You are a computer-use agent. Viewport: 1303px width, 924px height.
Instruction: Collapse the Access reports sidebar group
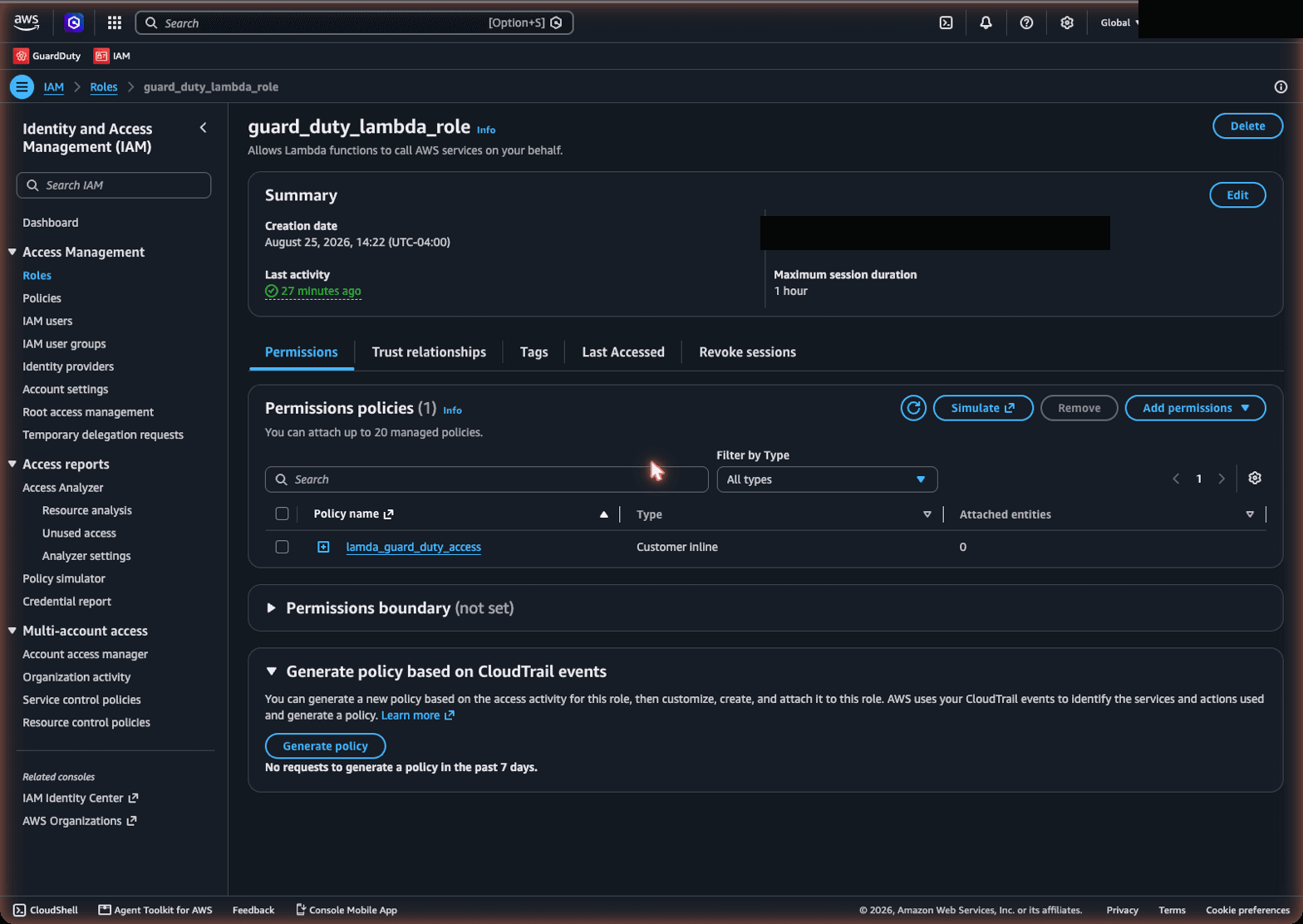pos(12,464)
